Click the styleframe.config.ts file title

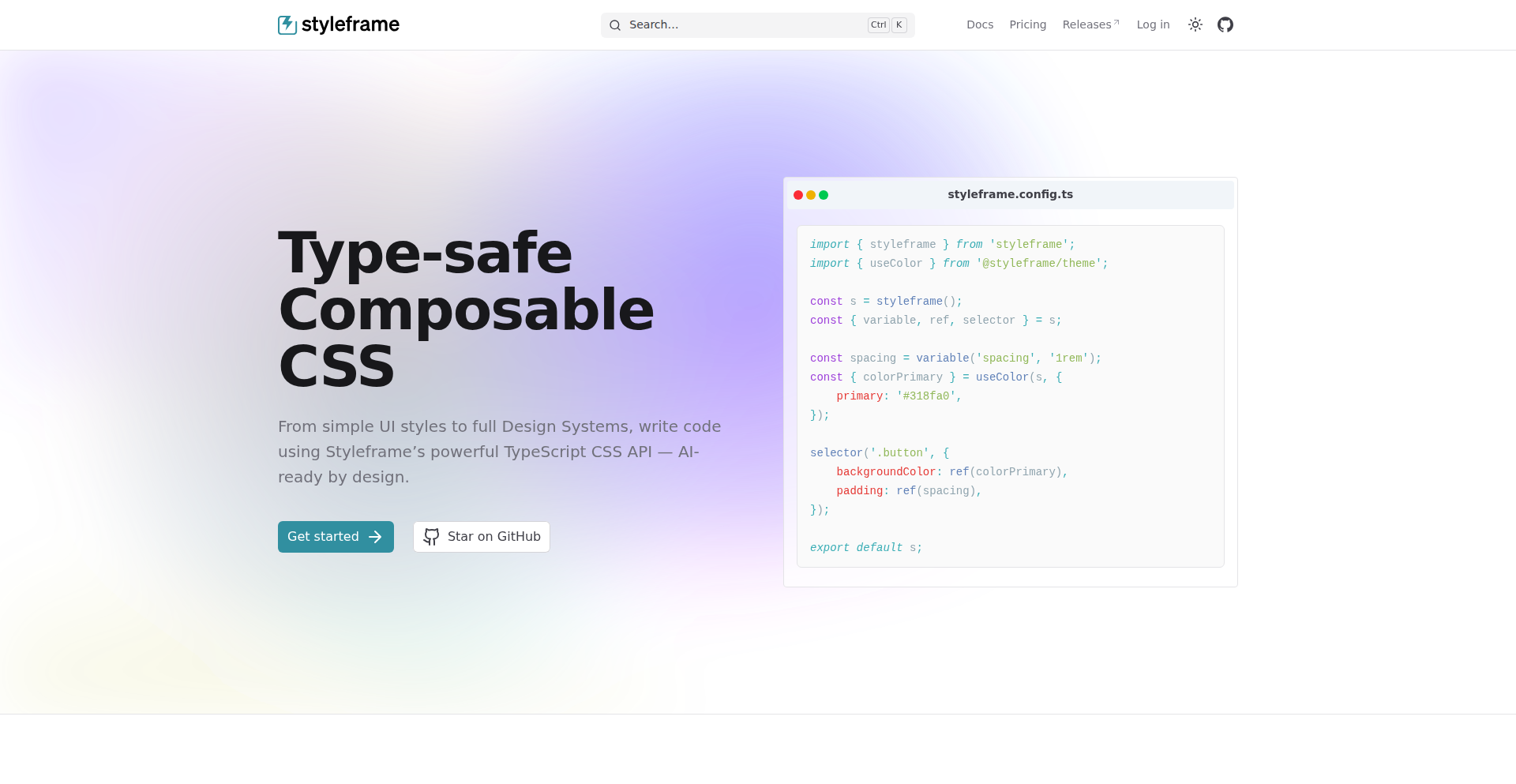pyautogui.click(x=1010, y=194)
